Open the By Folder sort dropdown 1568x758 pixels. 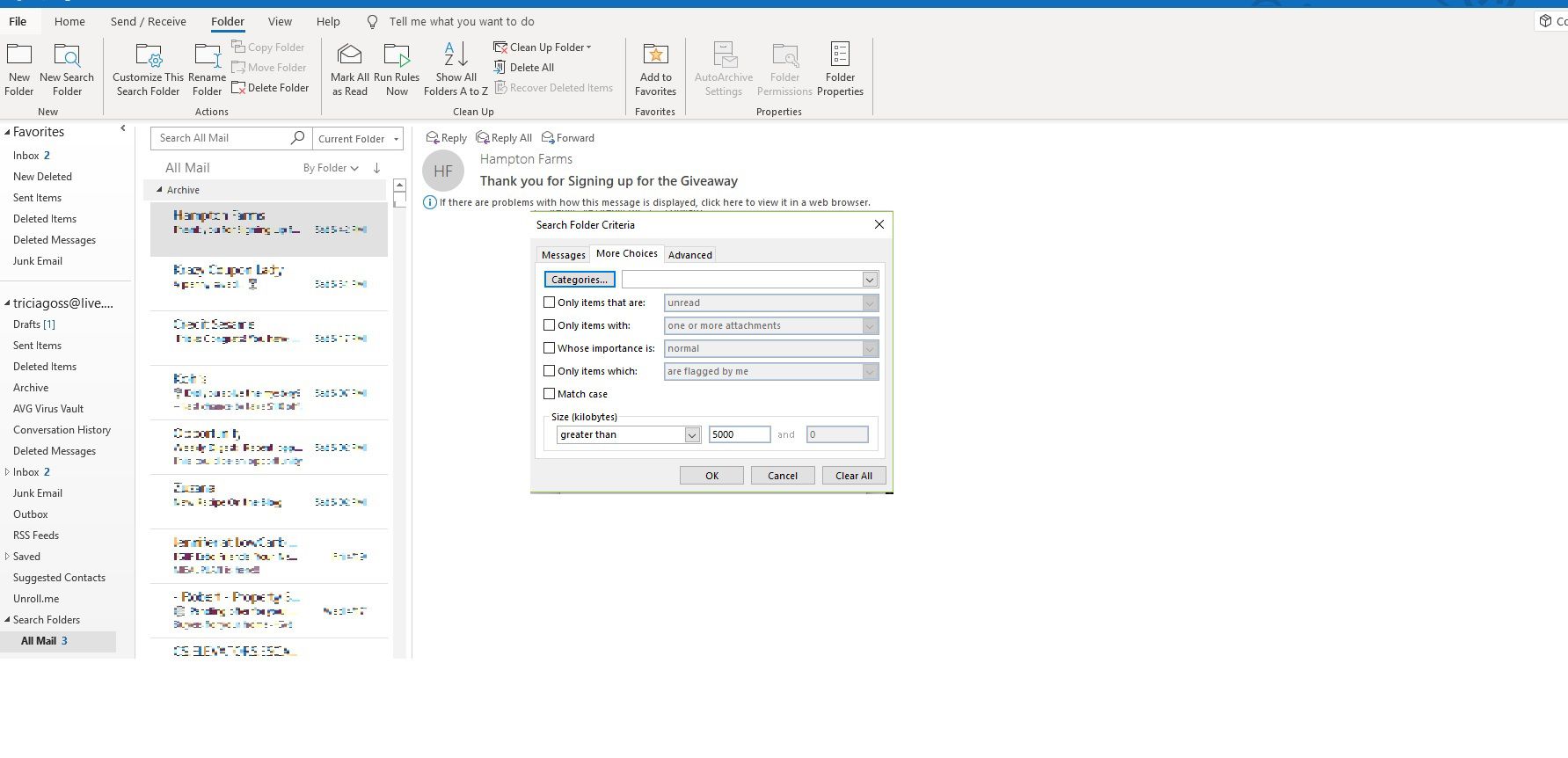pos(331,168)
